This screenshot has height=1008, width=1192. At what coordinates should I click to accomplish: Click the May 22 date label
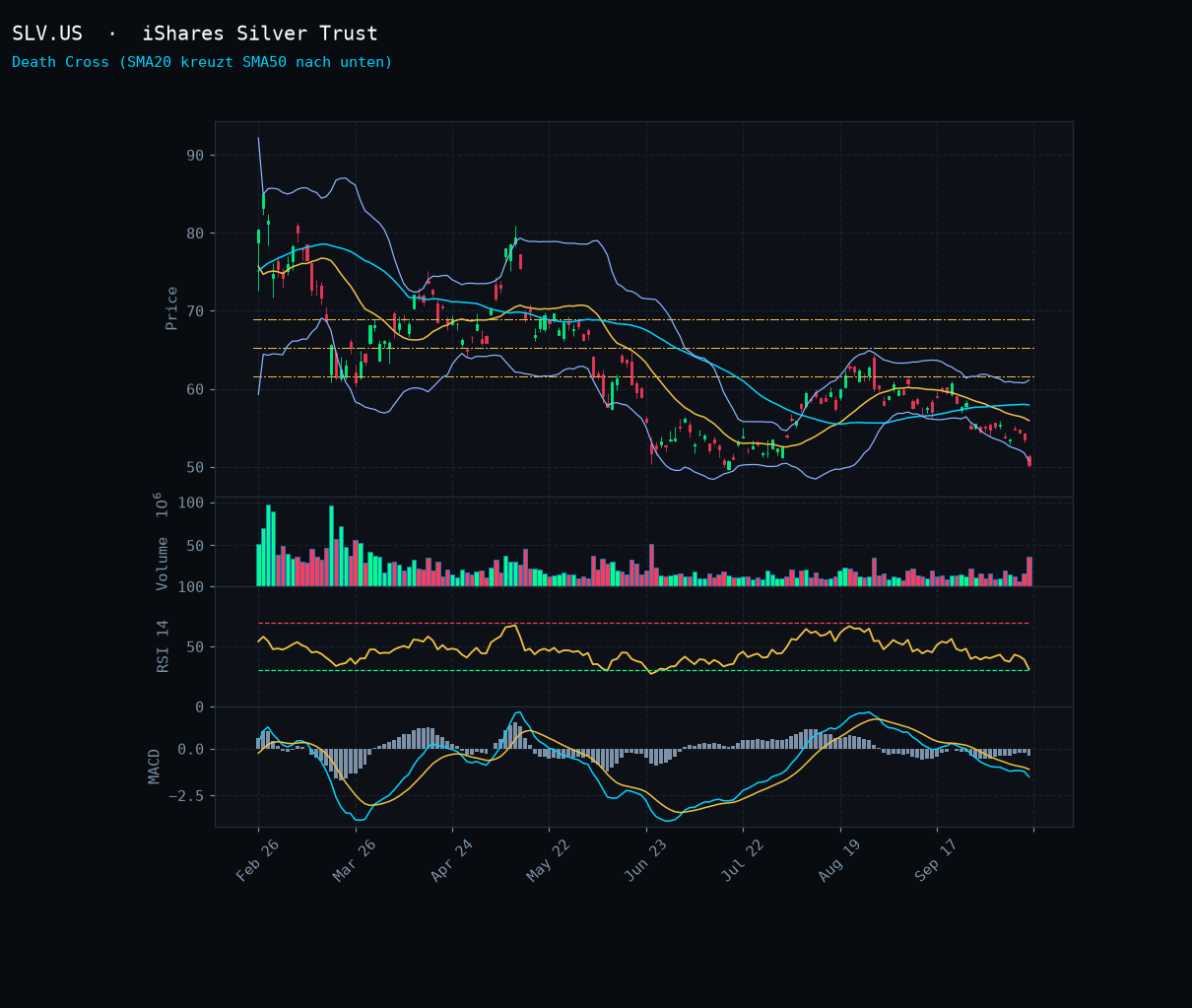pos(549,861)
